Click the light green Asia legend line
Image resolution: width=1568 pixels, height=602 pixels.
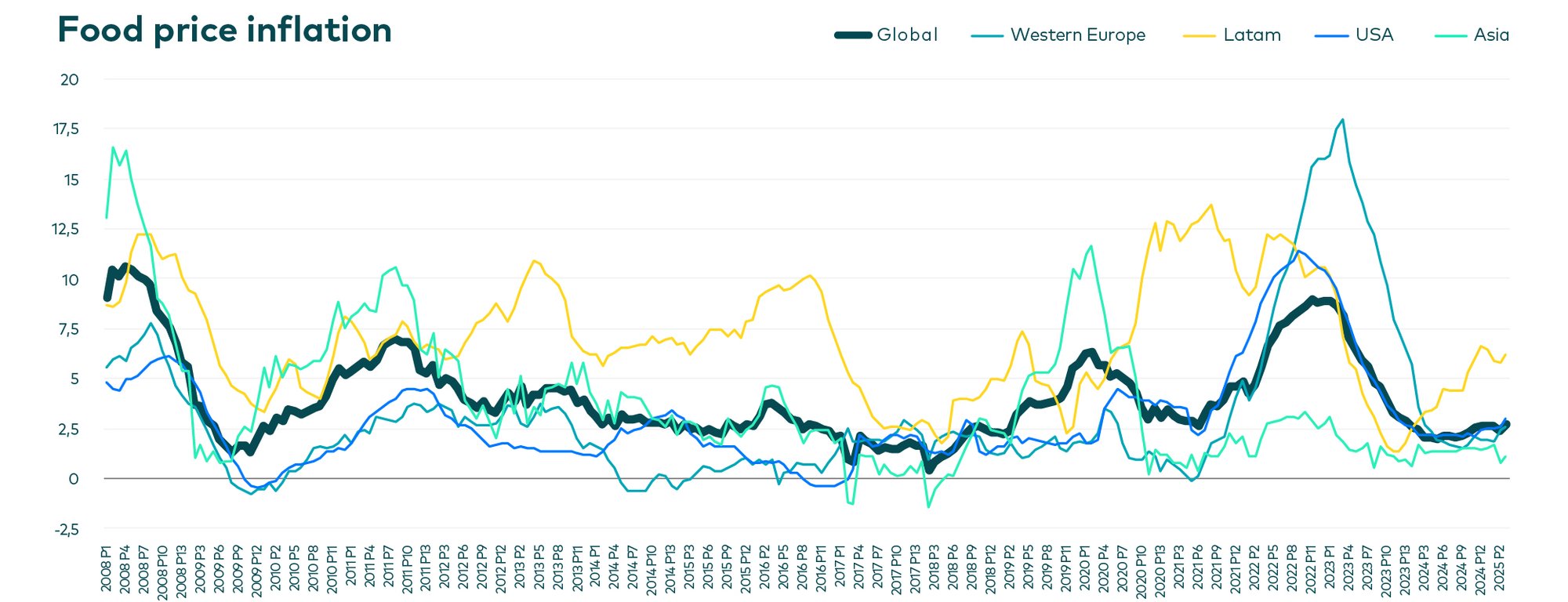coord(1450,35)
